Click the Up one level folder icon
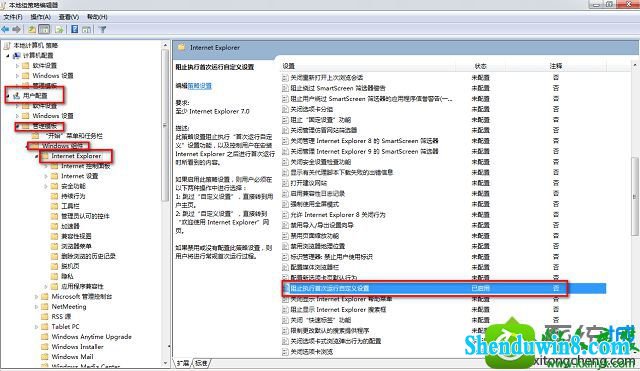This screenshot has height=371, width=640. (32, 29)
